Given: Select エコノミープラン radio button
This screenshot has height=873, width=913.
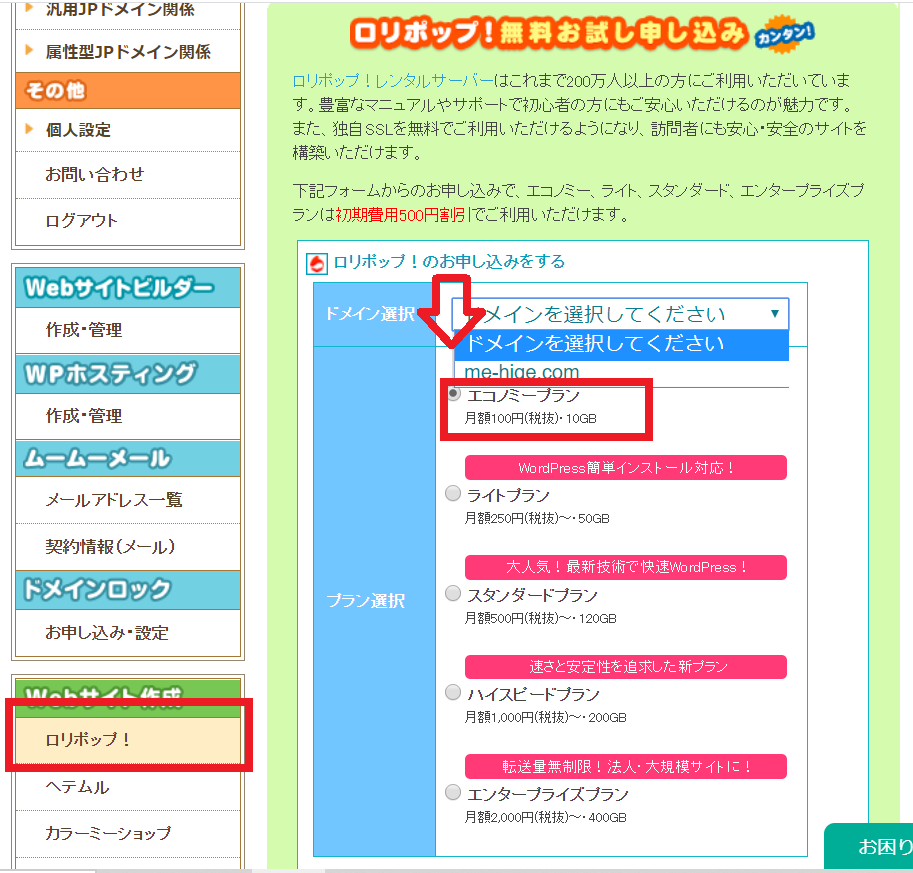Looking at the screenshot, I should [x=454, y=394].
